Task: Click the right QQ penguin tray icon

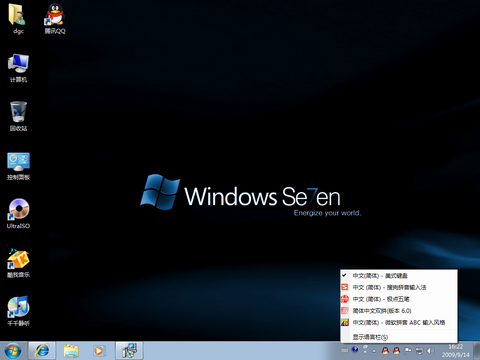Action: pos(396,350)
